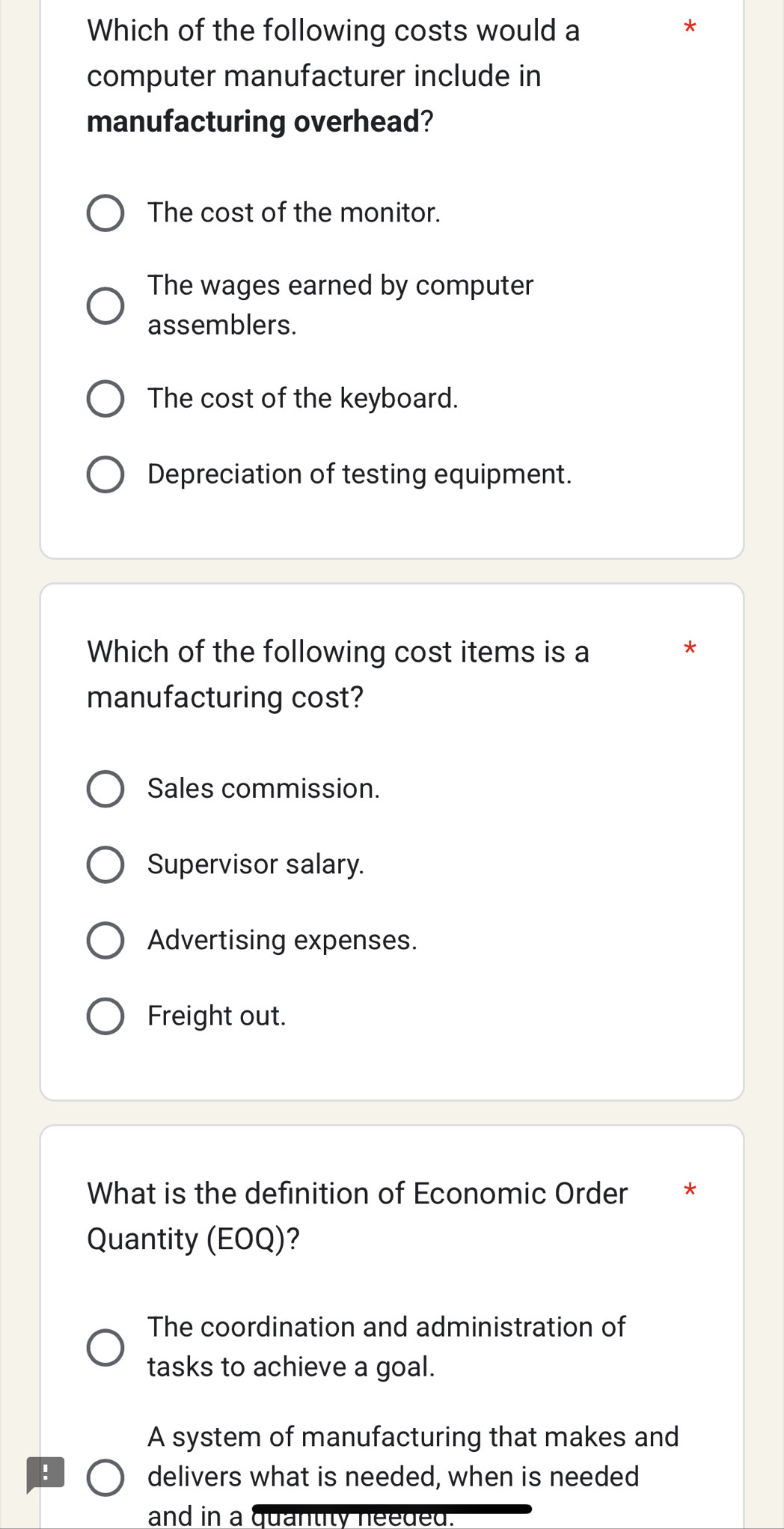The width and height of the screenshot is (784, 1529).
Task: Pick the 'Advertising expenses' radio button
Action: click(105, 940)
